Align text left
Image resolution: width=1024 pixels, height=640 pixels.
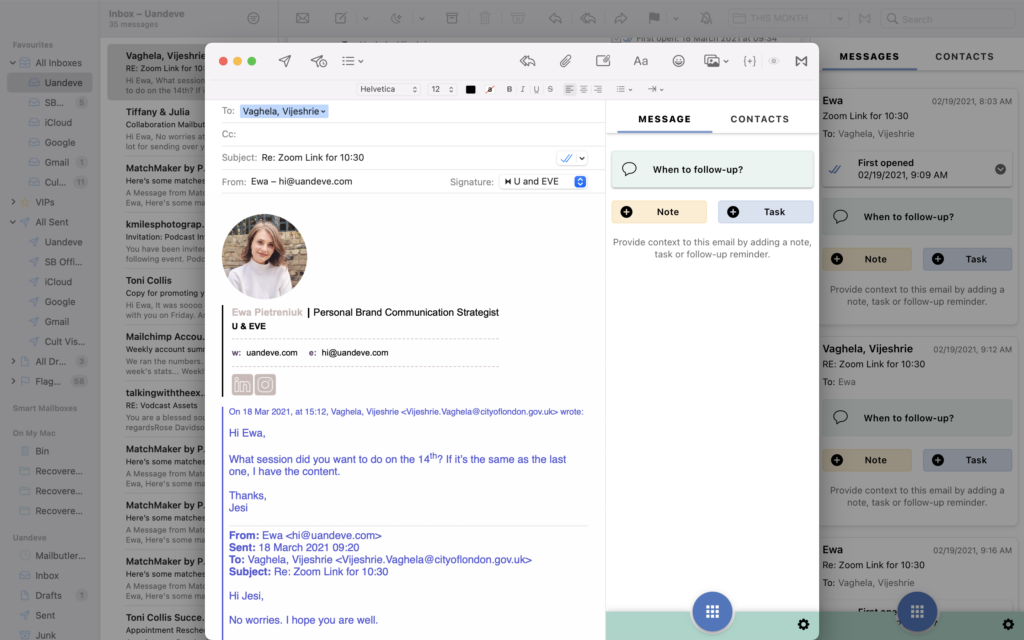569,89
